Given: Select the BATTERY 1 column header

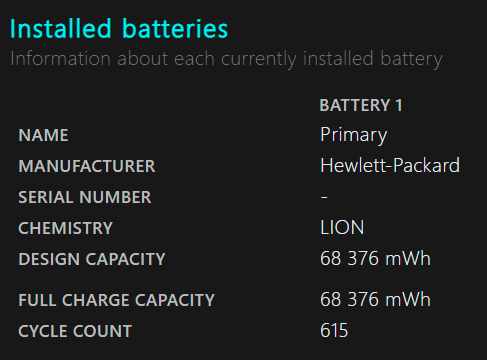Looking at the screenshot, I should [361, 105].
